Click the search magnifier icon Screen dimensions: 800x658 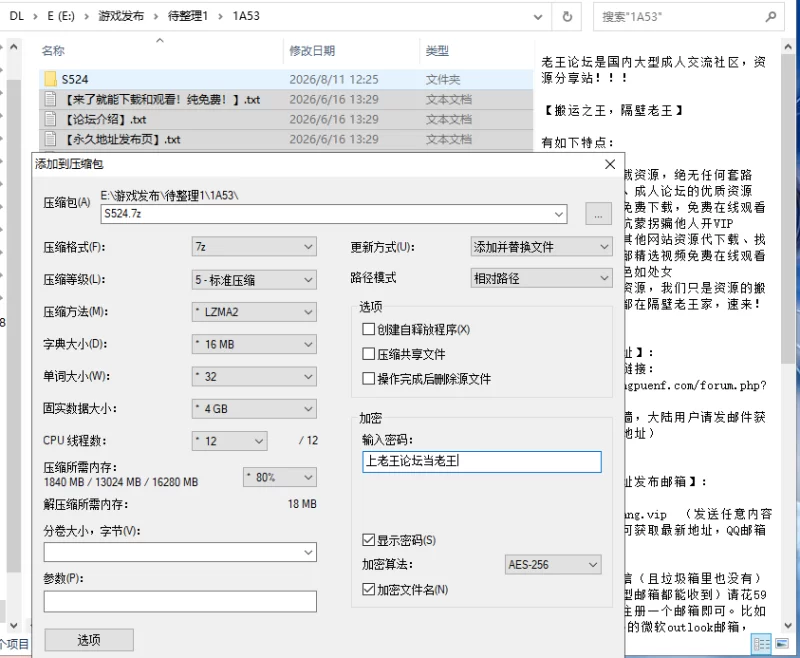[770, 17]
